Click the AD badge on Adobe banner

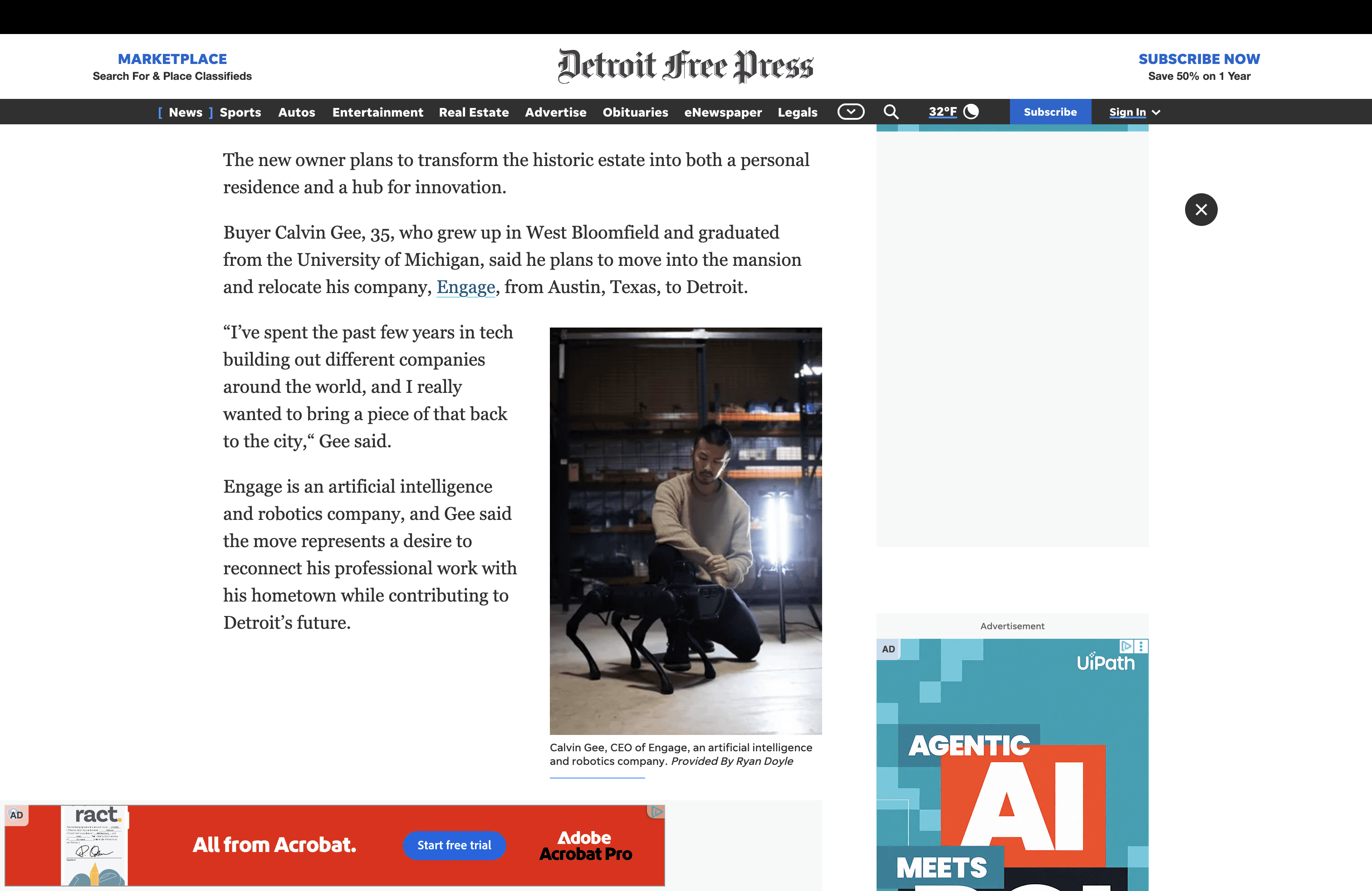[x=16, y=815]
